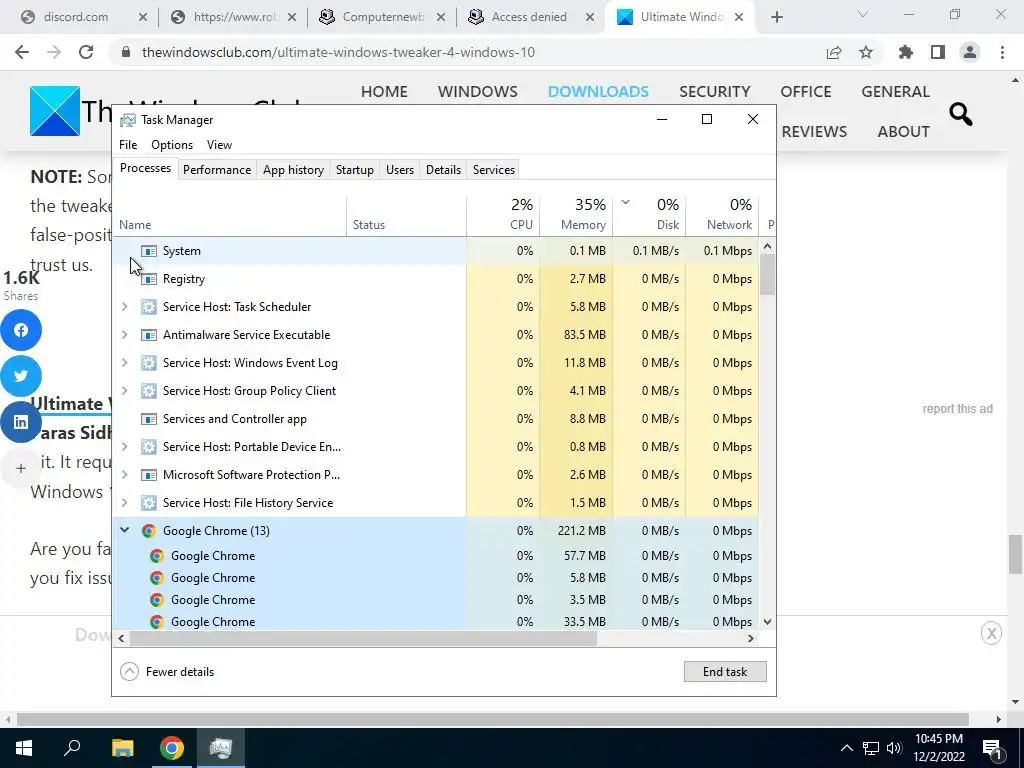The width and height of the screenshot is (1024, 768).
Task: Click the Service Host: Task Scheduler gear icon
Action: click(149, 307)
